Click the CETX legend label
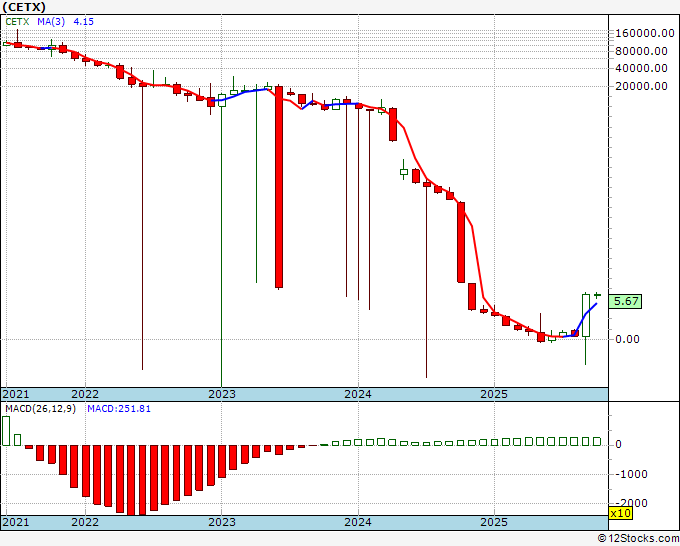The height and width of the screenshot is (546, 680). point(17,22)
